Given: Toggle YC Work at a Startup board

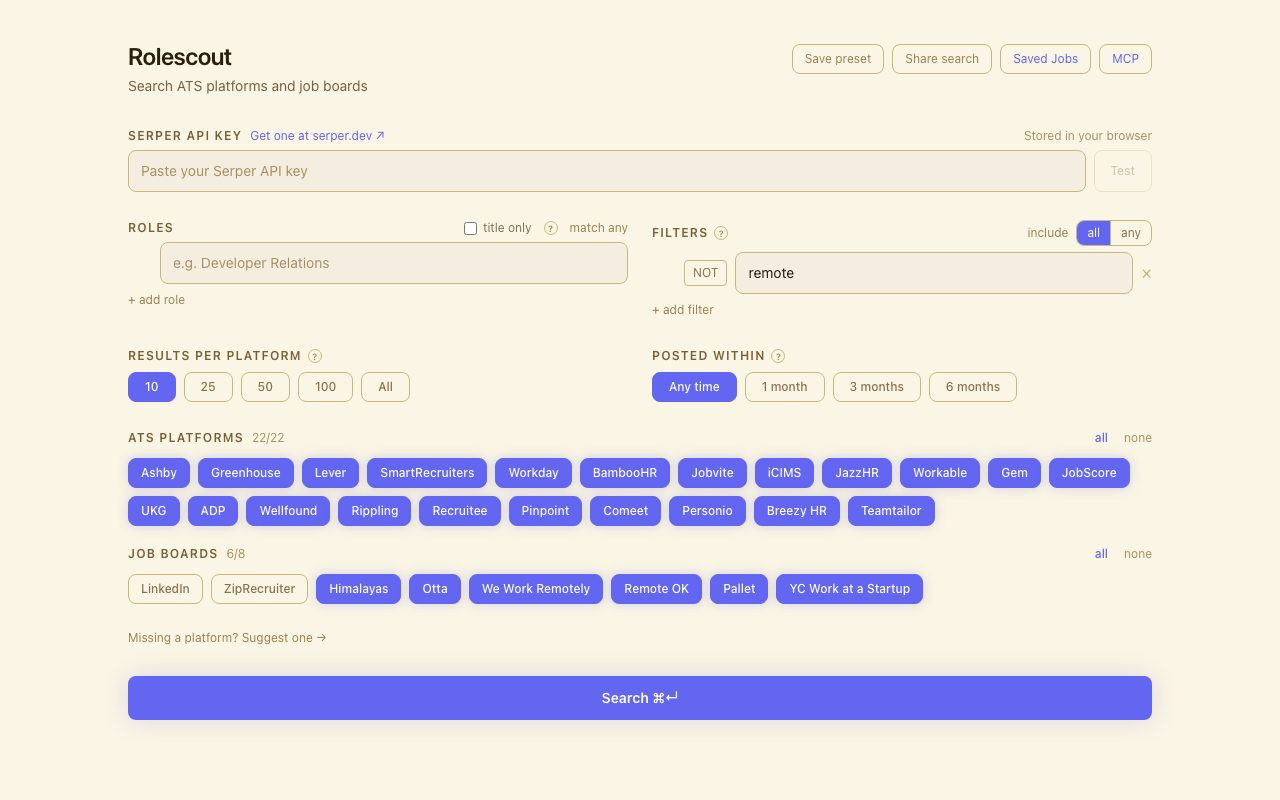Looking at the screenshot, I should 849,589.
